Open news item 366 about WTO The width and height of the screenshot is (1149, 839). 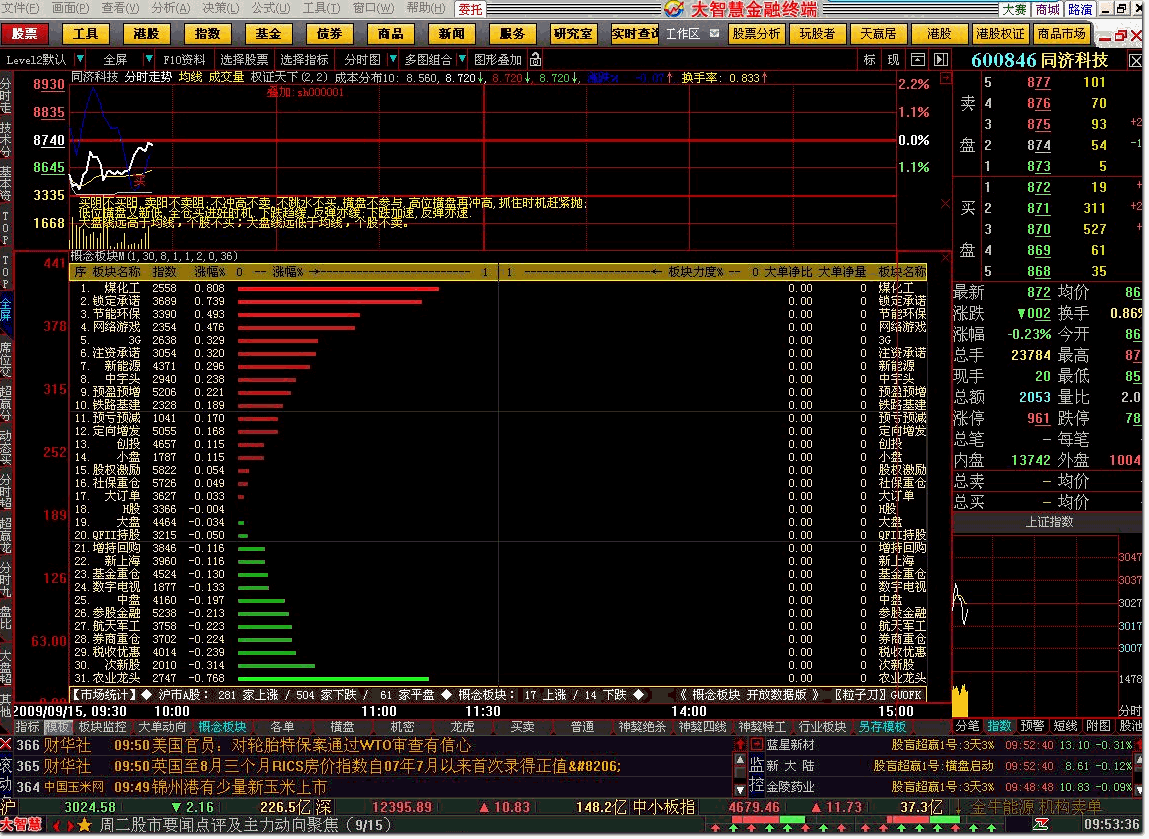coord(372,745)
